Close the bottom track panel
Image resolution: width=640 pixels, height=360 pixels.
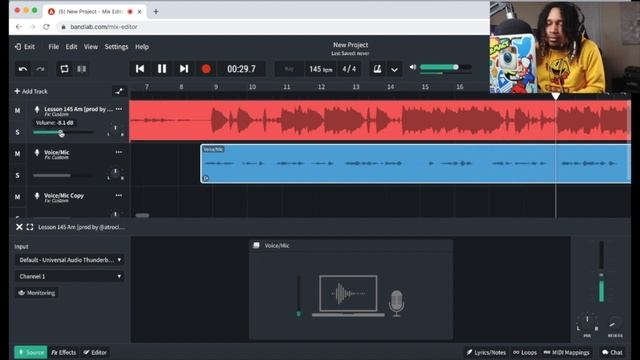(19, 227)
